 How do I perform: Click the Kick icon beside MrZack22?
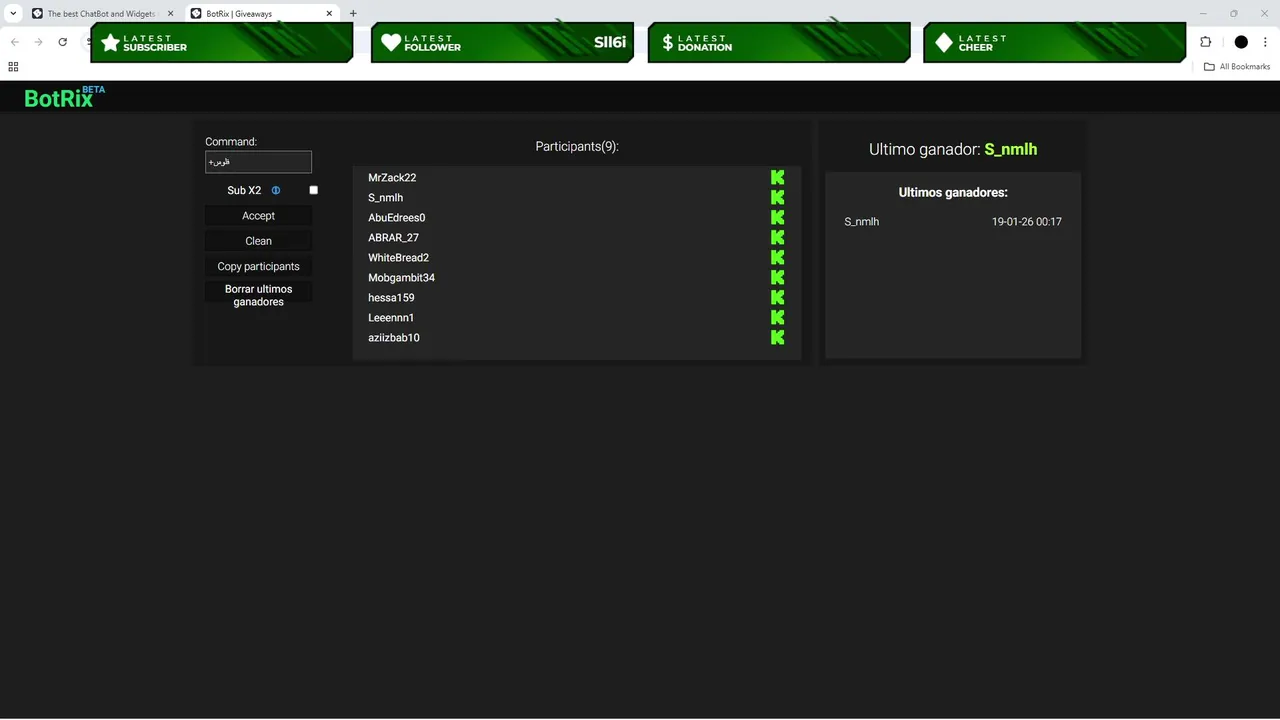pyautogui.click(x=777, y=177)
